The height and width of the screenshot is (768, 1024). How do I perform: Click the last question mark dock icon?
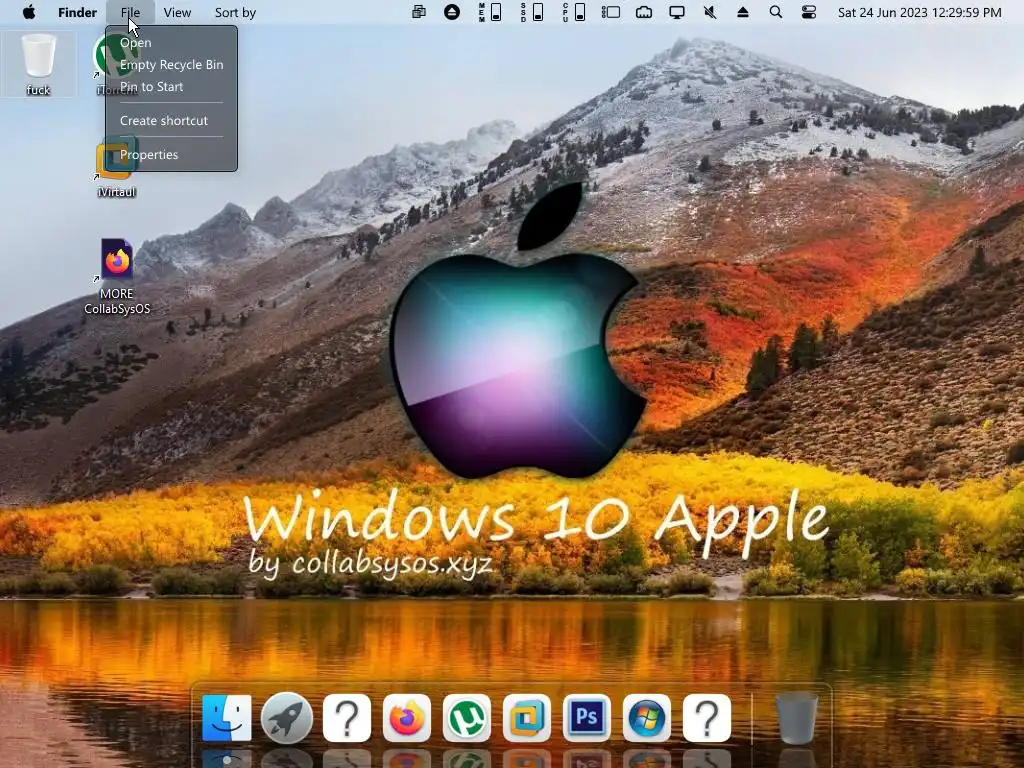click(x=707, y=718)
